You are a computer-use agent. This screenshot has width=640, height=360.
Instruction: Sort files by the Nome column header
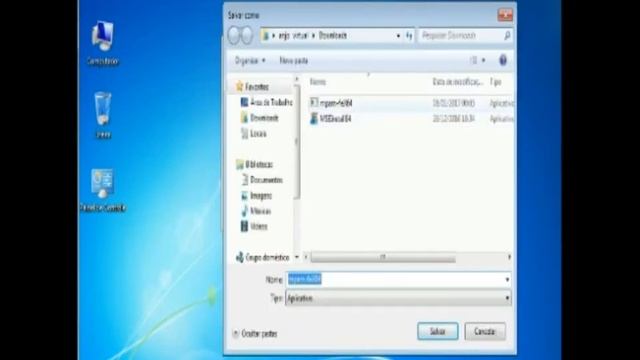click(x=318, y=82)
